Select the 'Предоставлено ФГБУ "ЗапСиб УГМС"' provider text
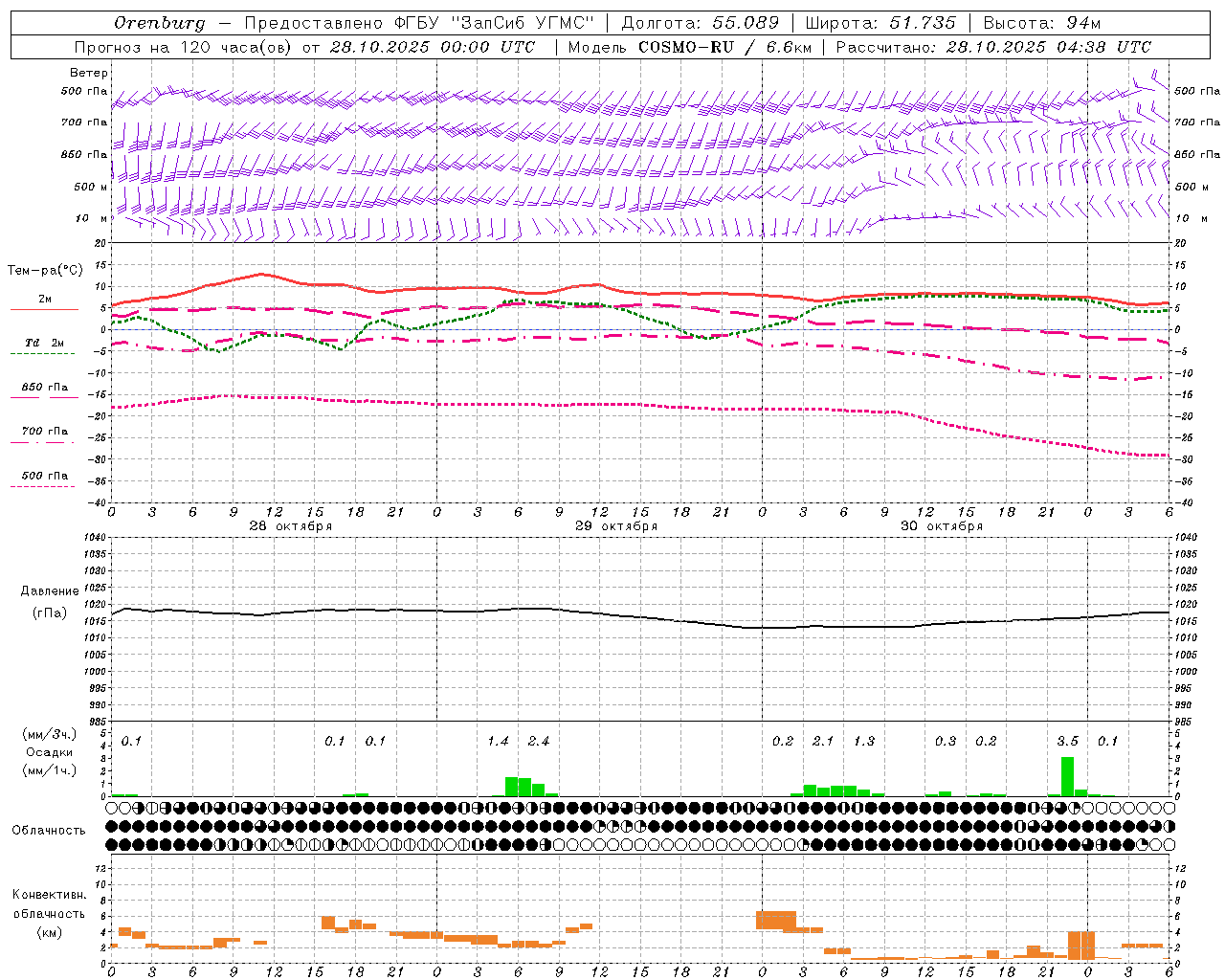 419,23
